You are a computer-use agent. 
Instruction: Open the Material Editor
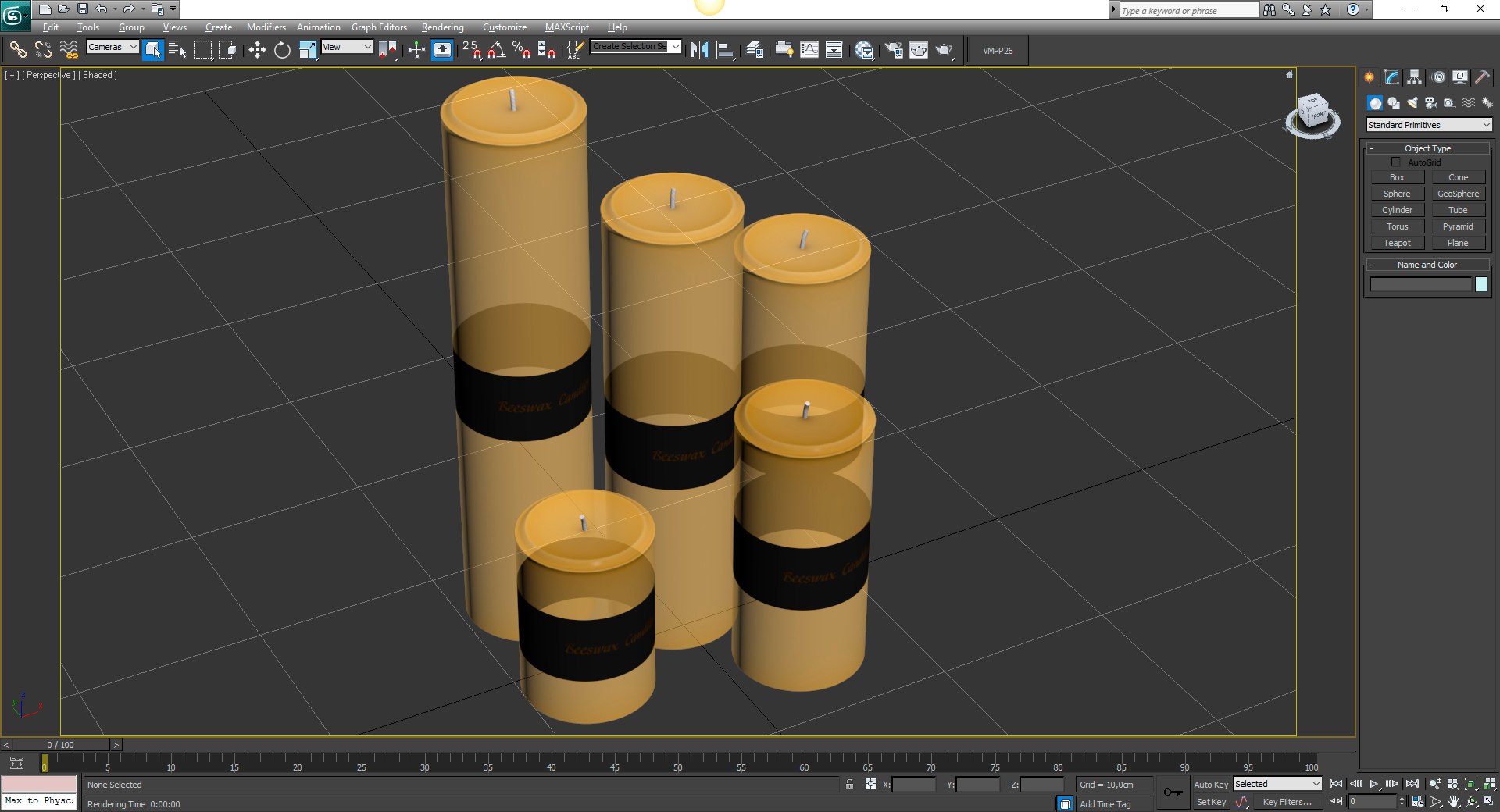click(864, 50)
